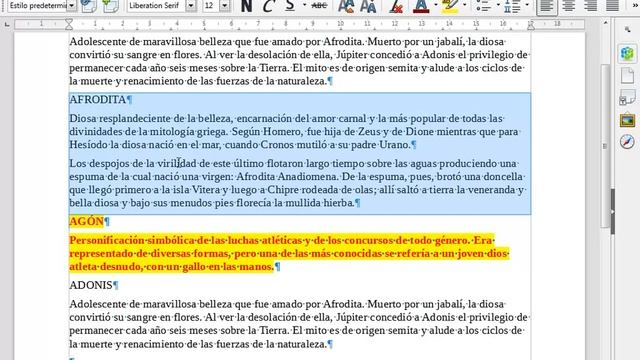
Task: Open the font color dropdown arrow
Action: click(436, 5)
